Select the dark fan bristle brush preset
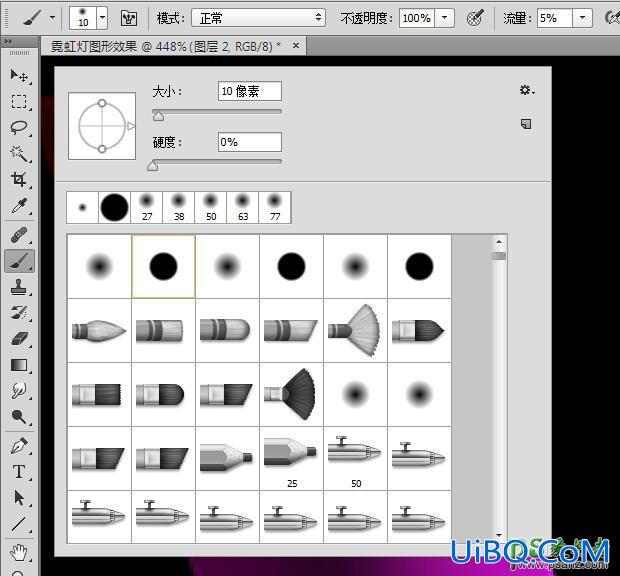This screenshot has width=620, height=576. pos(291,395)
